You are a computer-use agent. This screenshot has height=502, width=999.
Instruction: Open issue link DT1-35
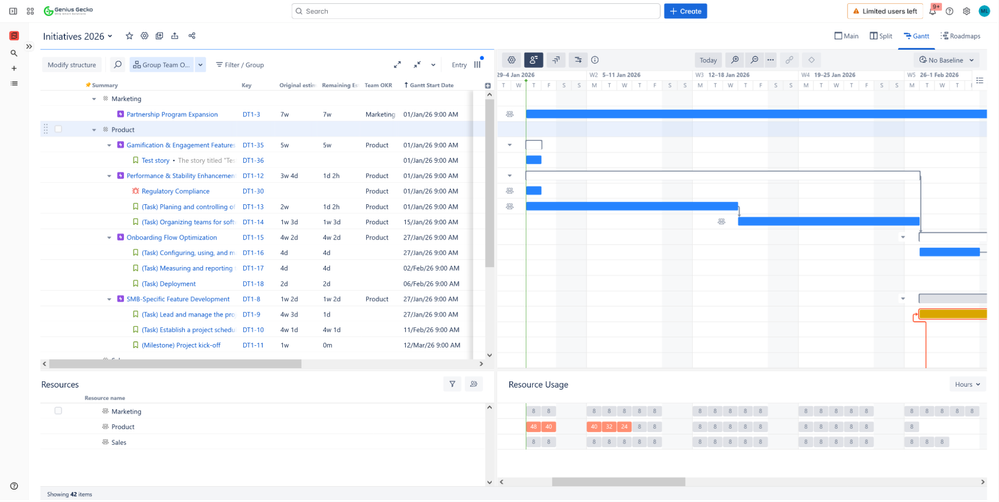(253, 145)
